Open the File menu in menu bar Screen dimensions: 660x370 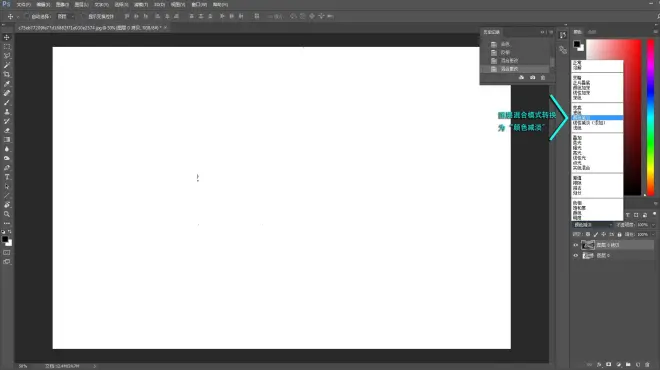point(23,5)
